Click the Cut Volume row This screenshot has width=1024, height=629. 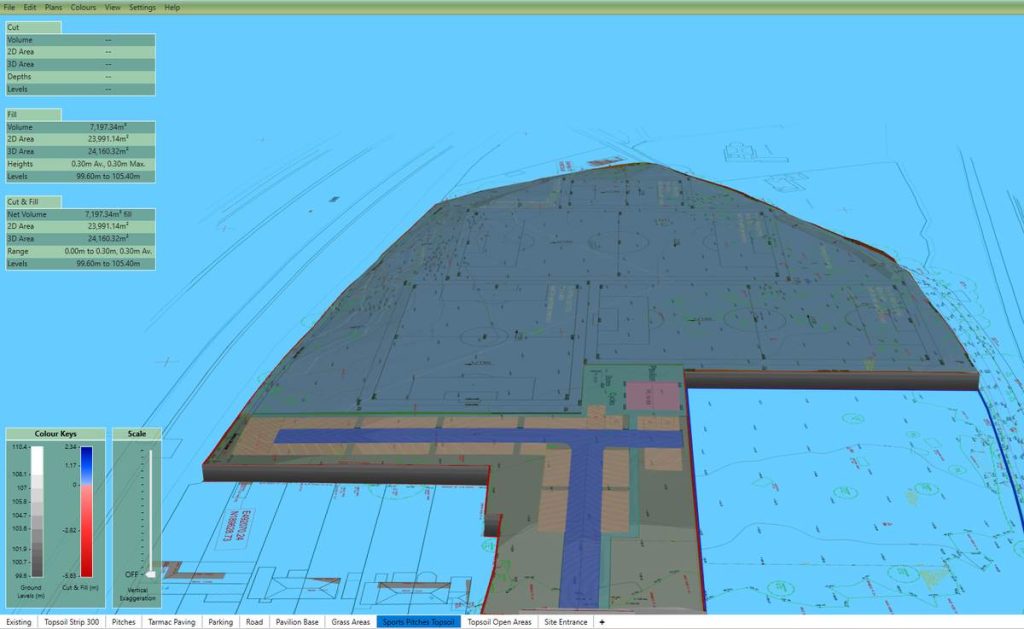(x=80, y=40)
